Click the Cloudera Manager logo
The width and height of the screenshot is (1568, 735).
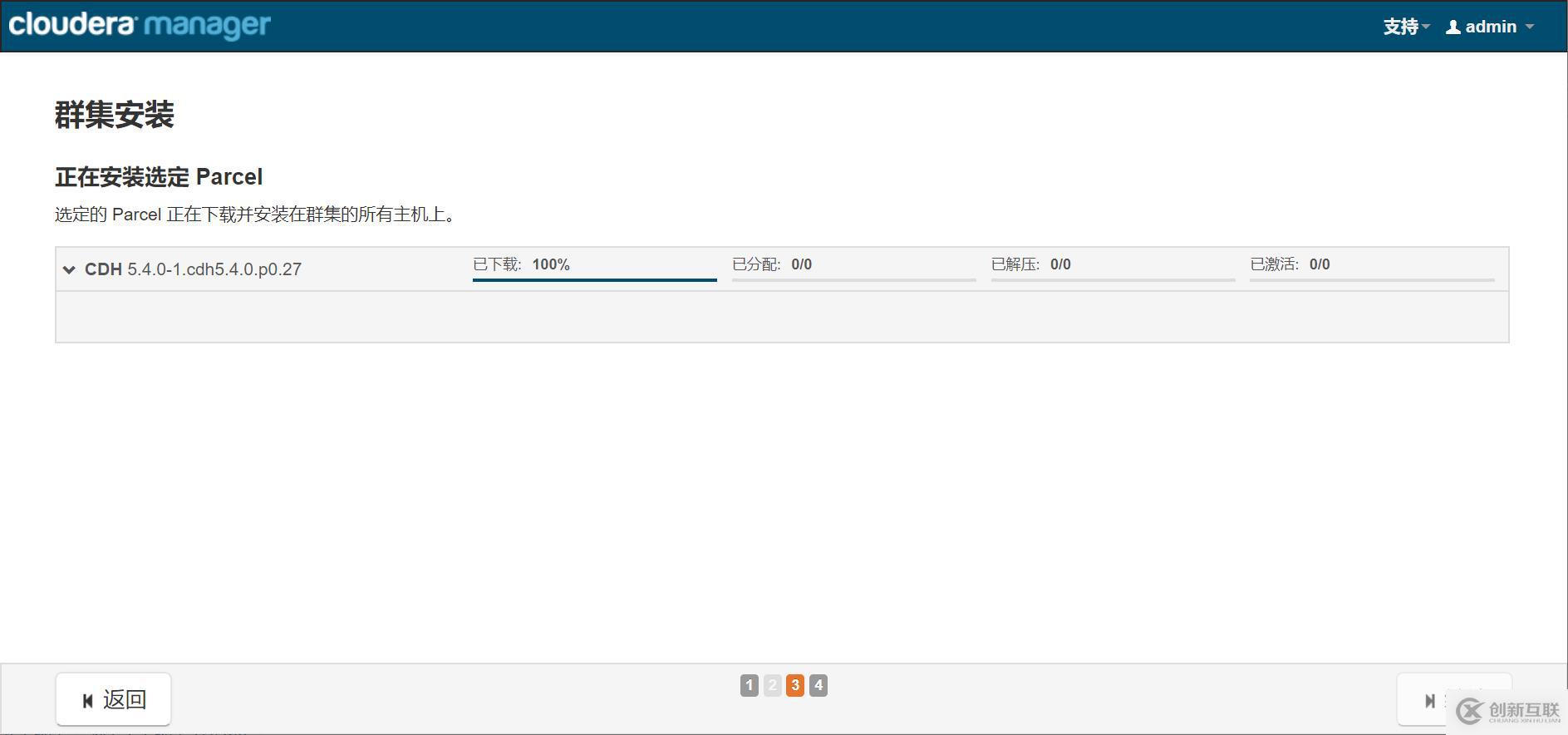point(140,25)
